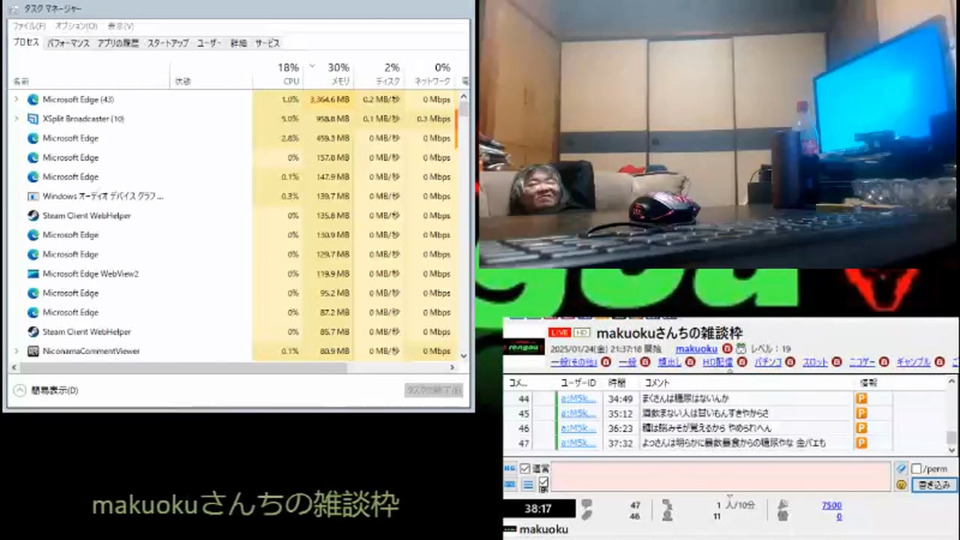960x540 pixels.
Task: Expand the Microsoft Edge (43) process group
Action: (x=17, y=99)
